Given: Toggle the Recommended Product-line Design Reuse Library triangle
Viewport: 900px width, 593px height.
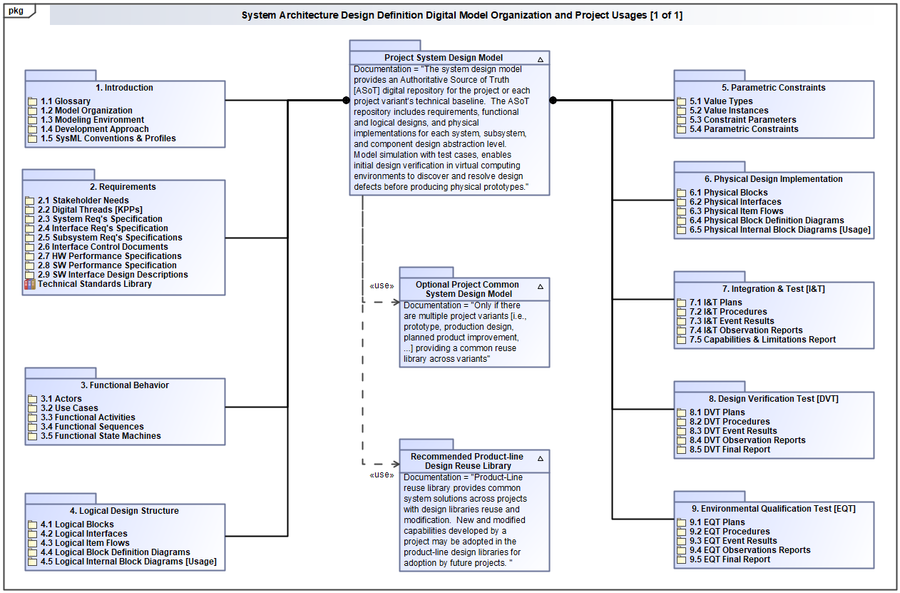Looking at the screenshot, I should pyautogui.click(x=540, y=457).
